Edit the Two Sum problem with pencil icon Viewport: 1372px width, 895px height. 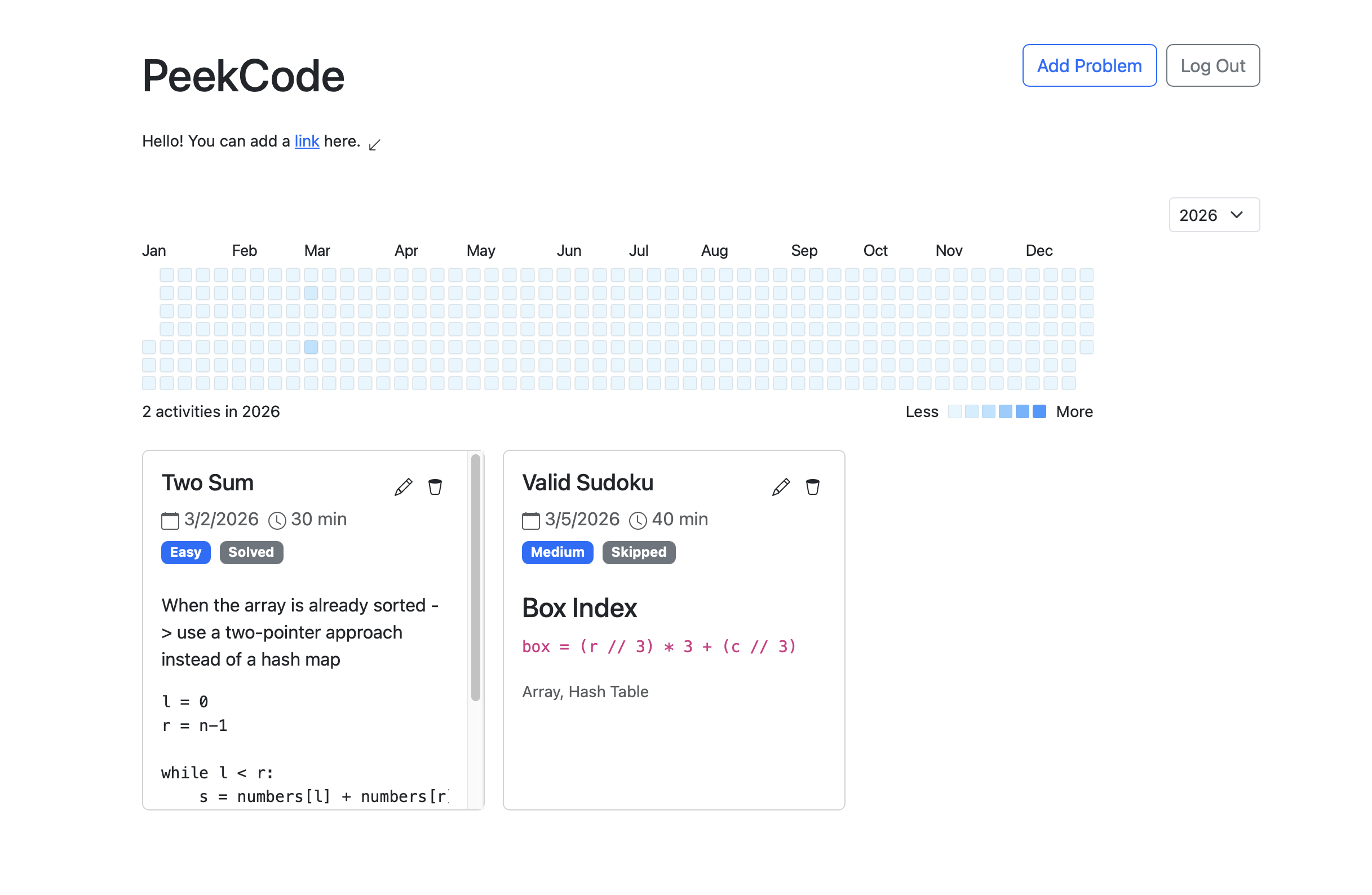point(404,486)
